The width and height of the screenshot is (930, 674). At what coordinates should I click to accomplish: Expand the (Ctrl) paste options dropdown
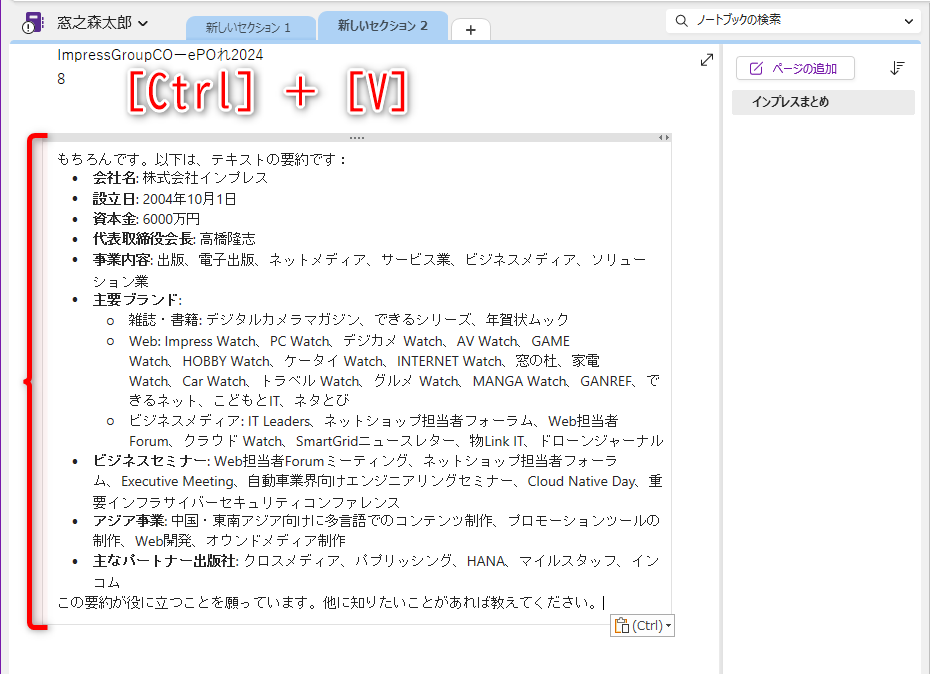click(667, 625)
